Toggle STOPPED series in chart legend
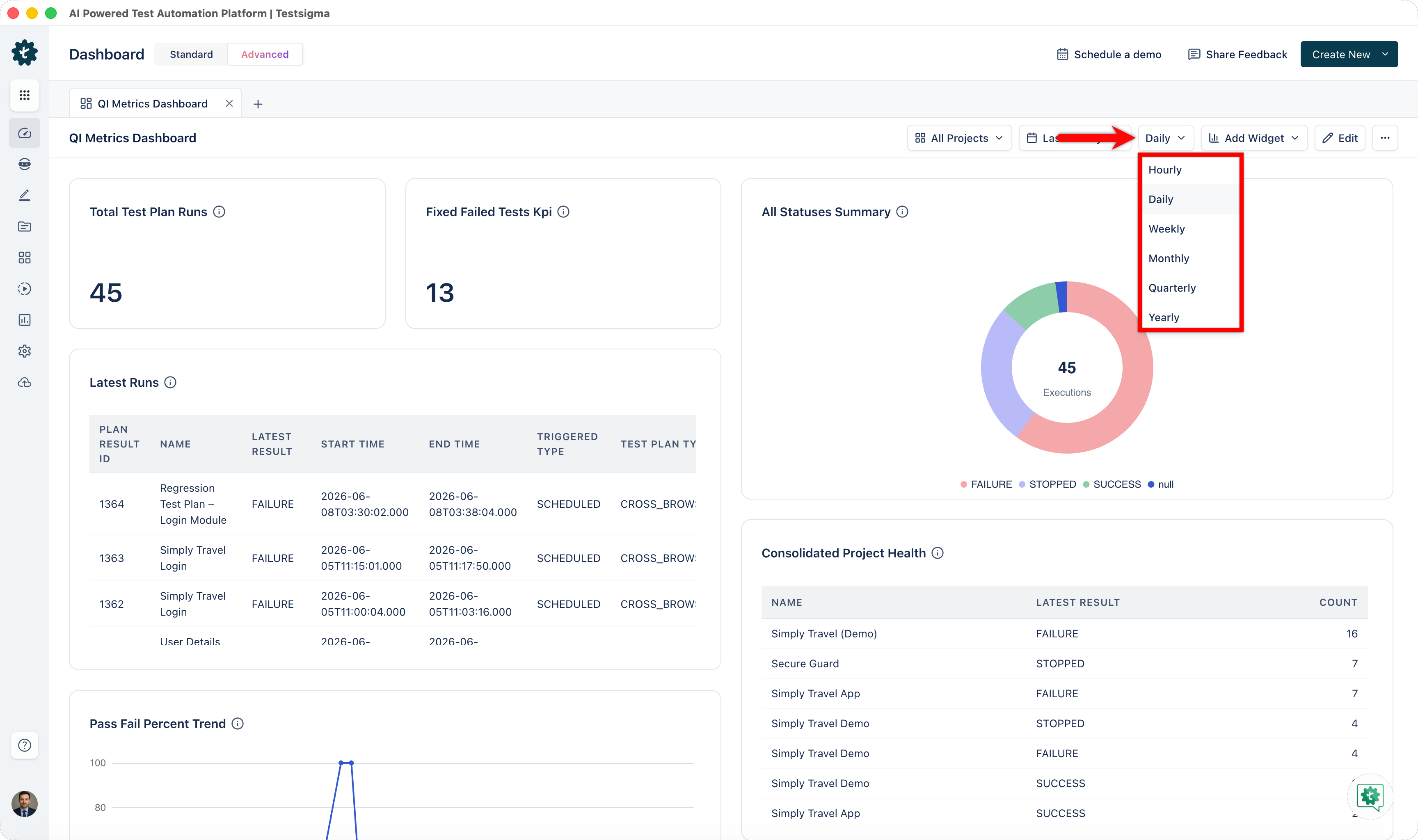This screenshot has width=1418, height=840. (x=1047, y=484)
